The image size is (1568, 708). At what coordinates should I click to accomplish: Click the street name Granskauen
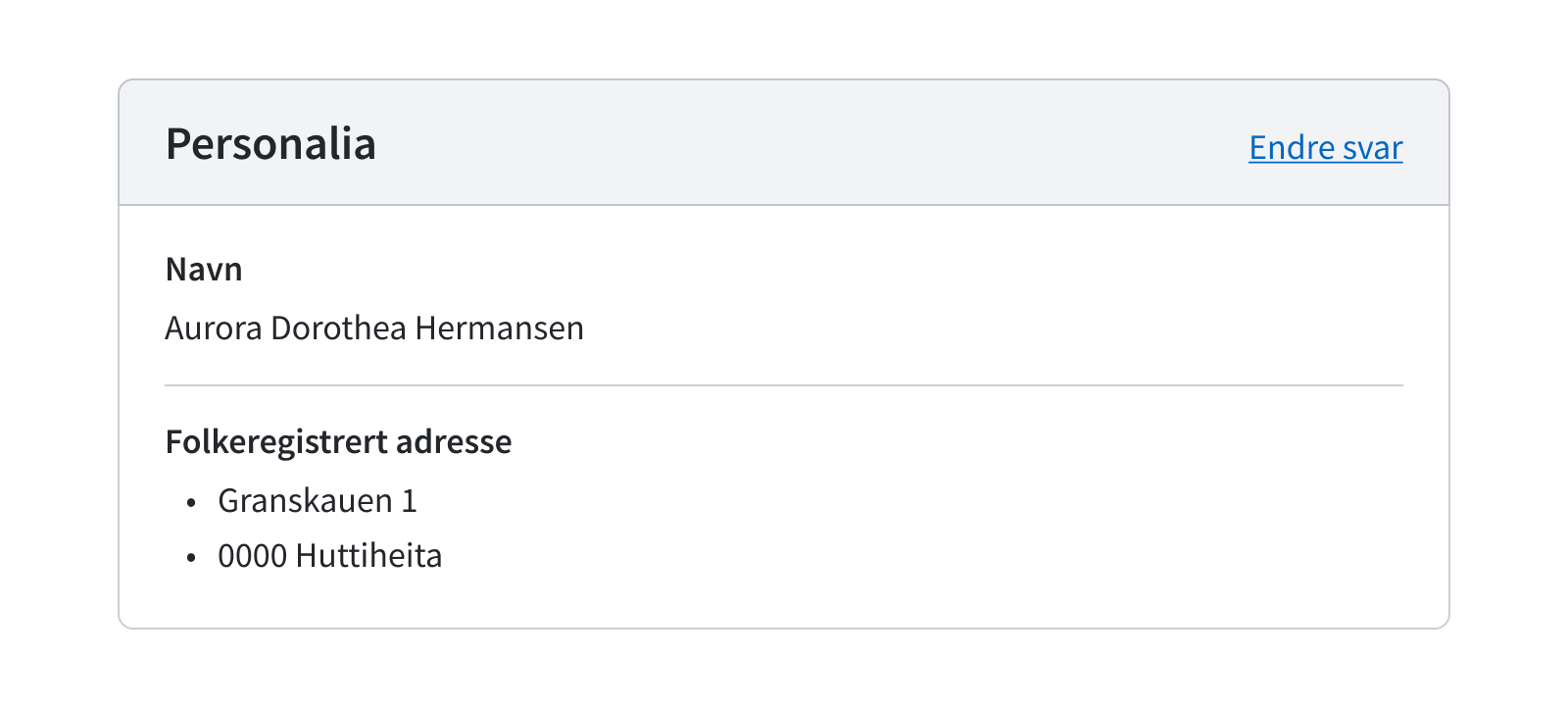tap(305, 501)
